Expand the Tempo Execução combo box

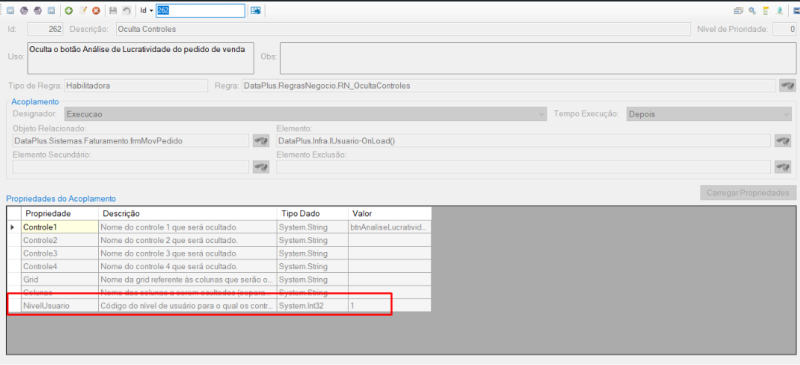tap(786, 114)
